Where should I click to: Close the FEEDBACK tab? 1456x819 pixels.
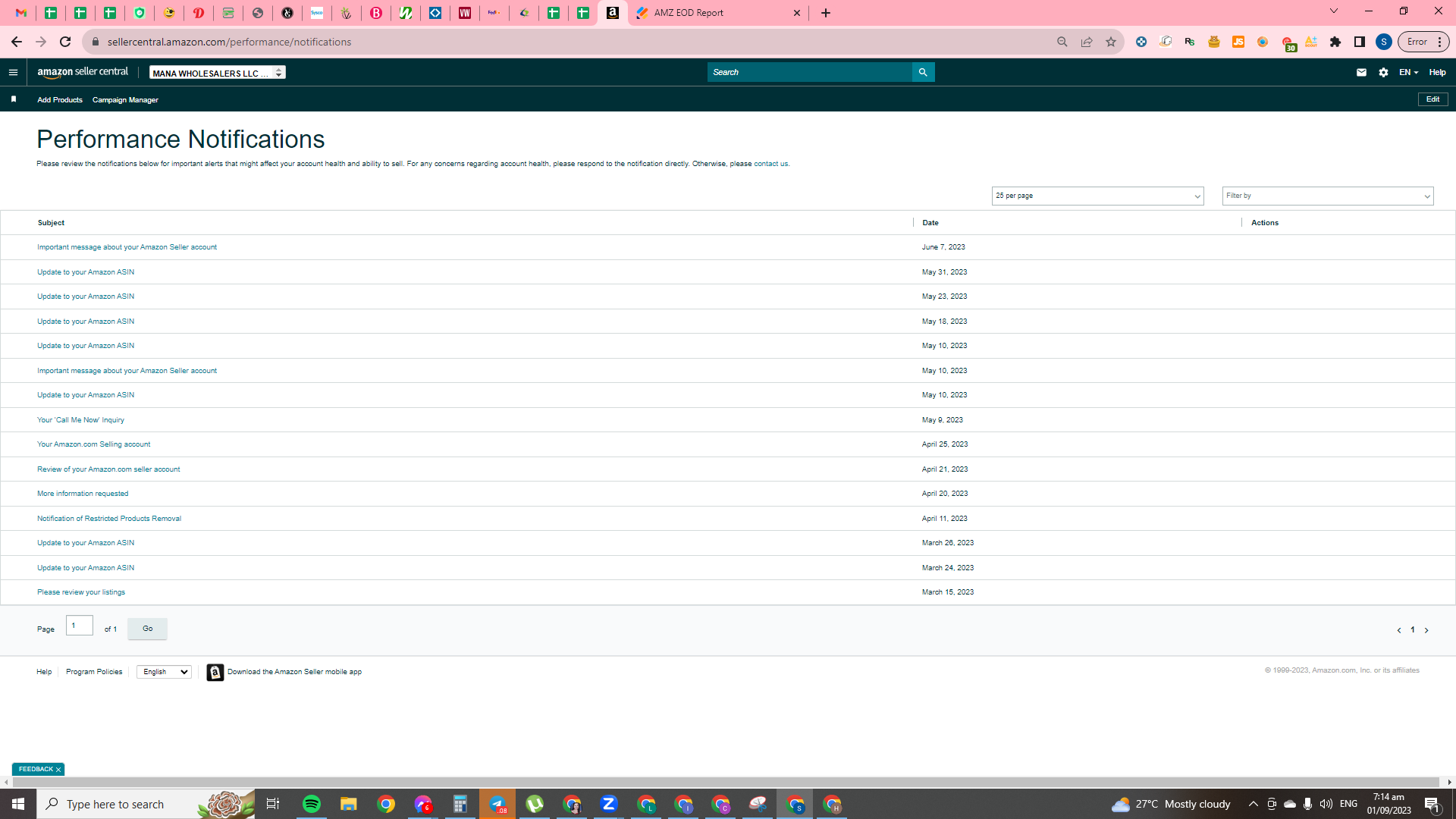tap(58, 770)
